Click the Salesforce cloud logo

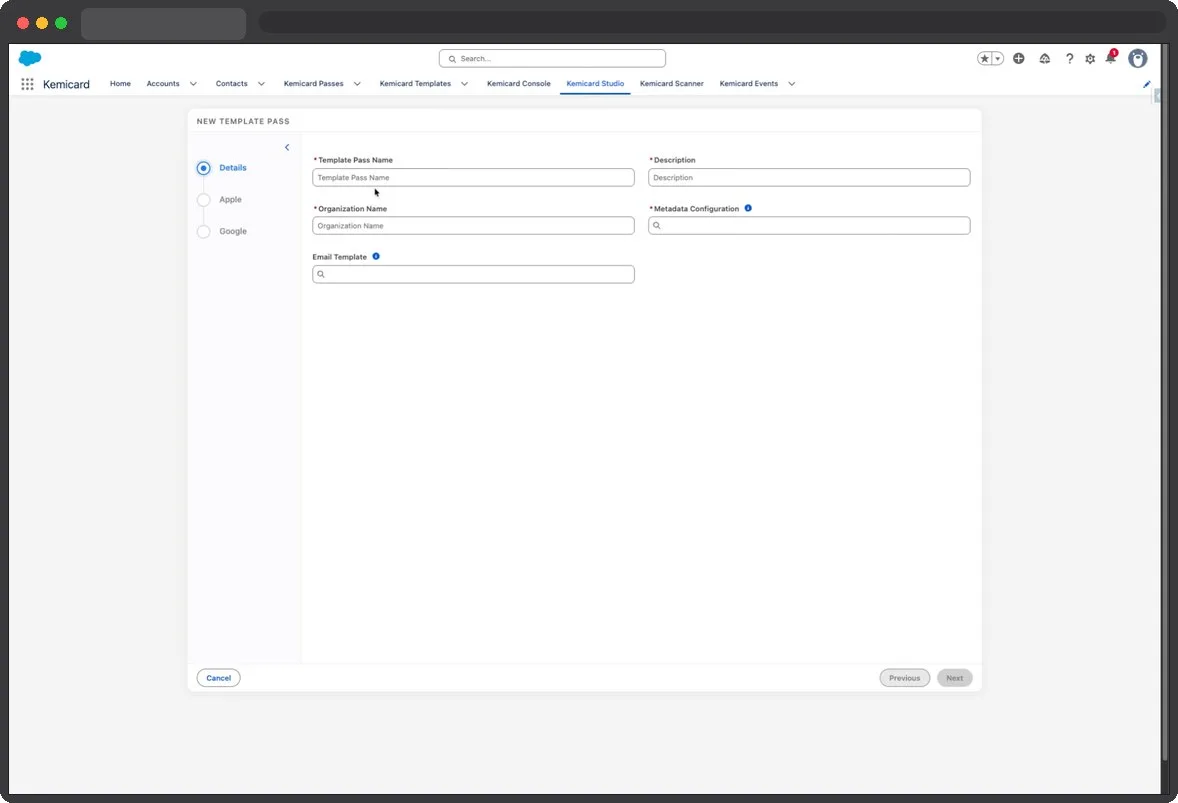(x=30, y=58)
